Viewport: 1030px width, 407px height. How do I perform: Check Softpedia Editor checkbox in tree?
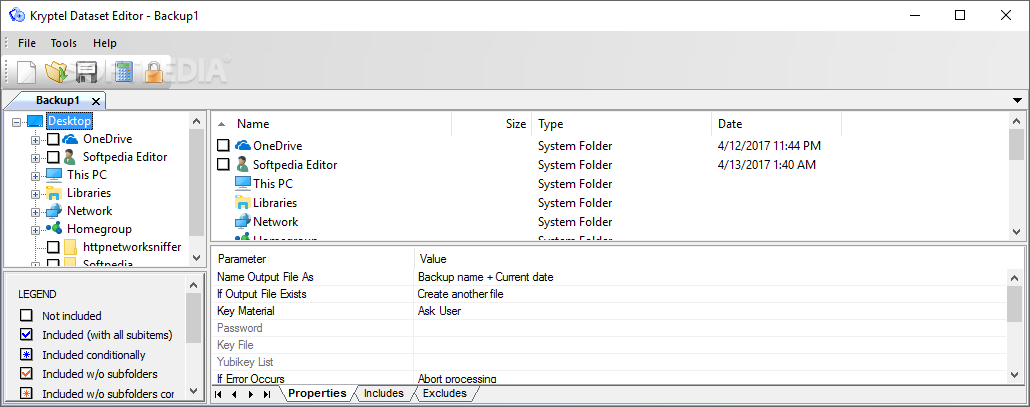pyautogui.click(x=54, y=158)
